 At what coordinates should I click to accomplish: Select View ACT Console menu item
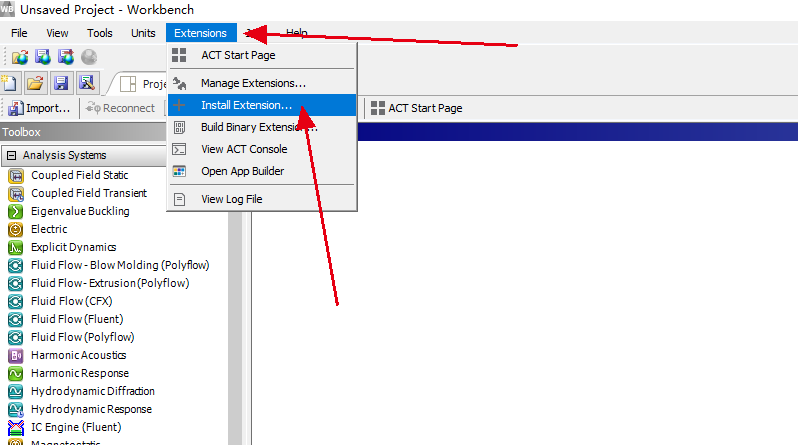pyautogui.click(x=243, y=149)
